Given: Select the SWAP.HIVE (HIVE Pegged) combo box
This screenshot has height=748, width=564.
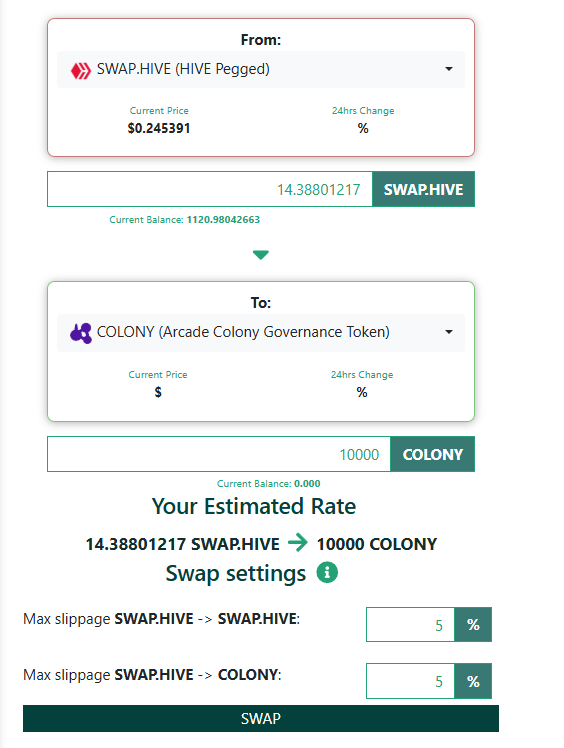Looking at the screenshot, I should coord(261,70).
